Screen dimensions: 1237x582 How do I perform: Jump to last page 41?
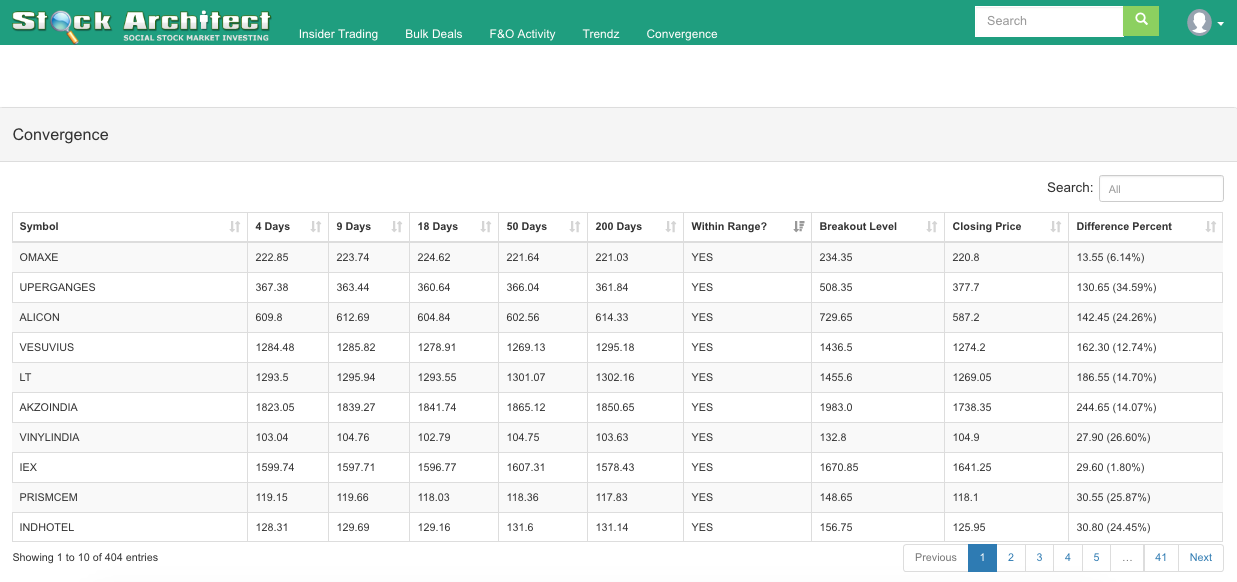tap(1161, 558)
